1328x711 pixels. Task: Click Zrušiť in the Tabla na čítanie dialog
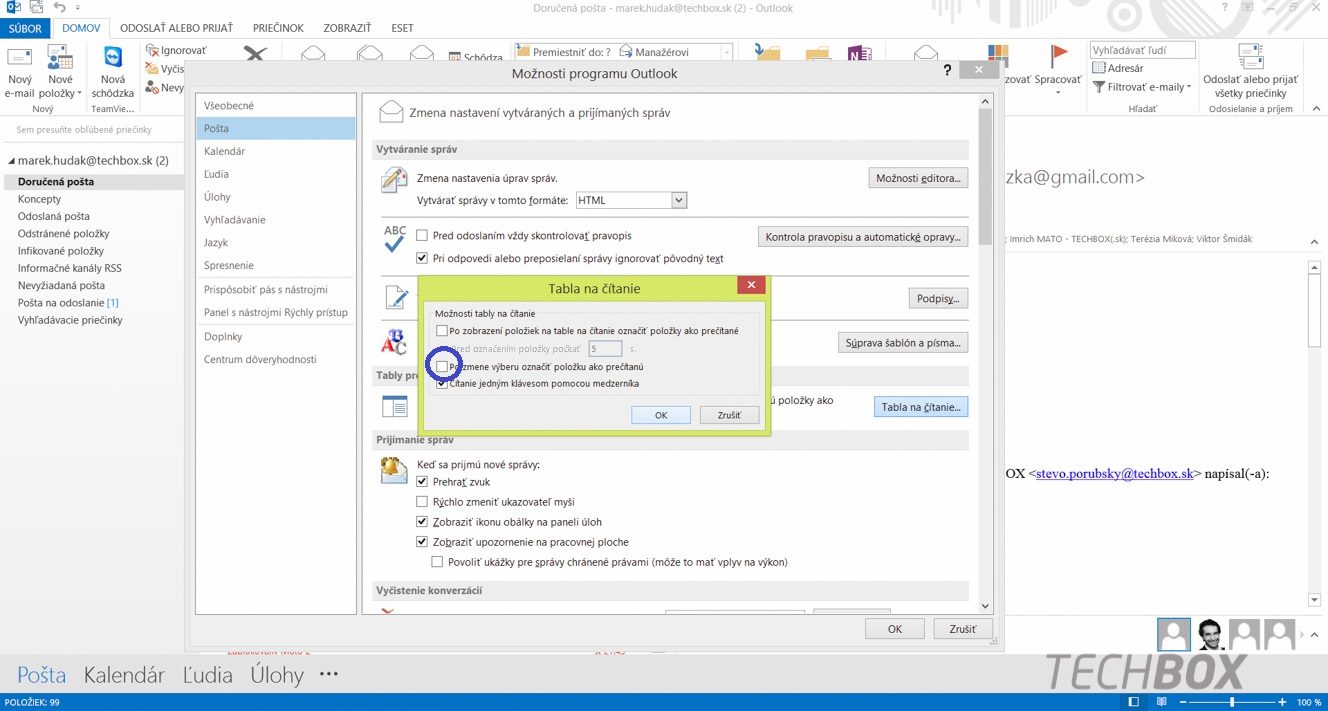(x=729, y=415)
